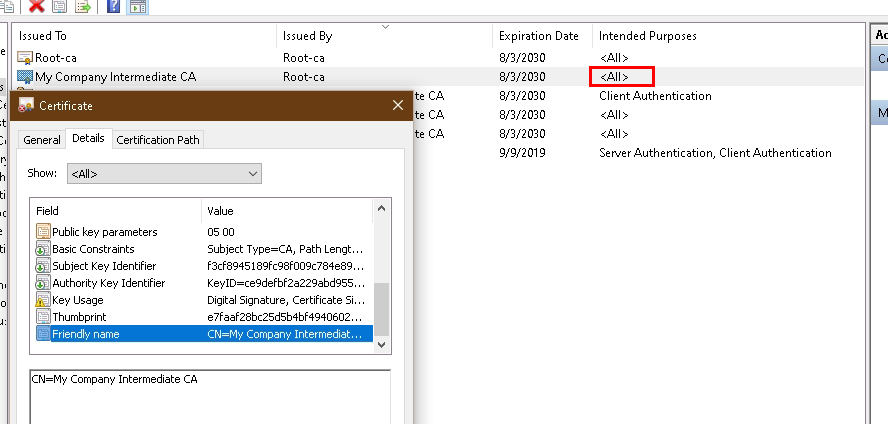The width and height of the screenshot is (888, 424).
Task: Open Properties from the toolbar icon
Action: (60, 7)
